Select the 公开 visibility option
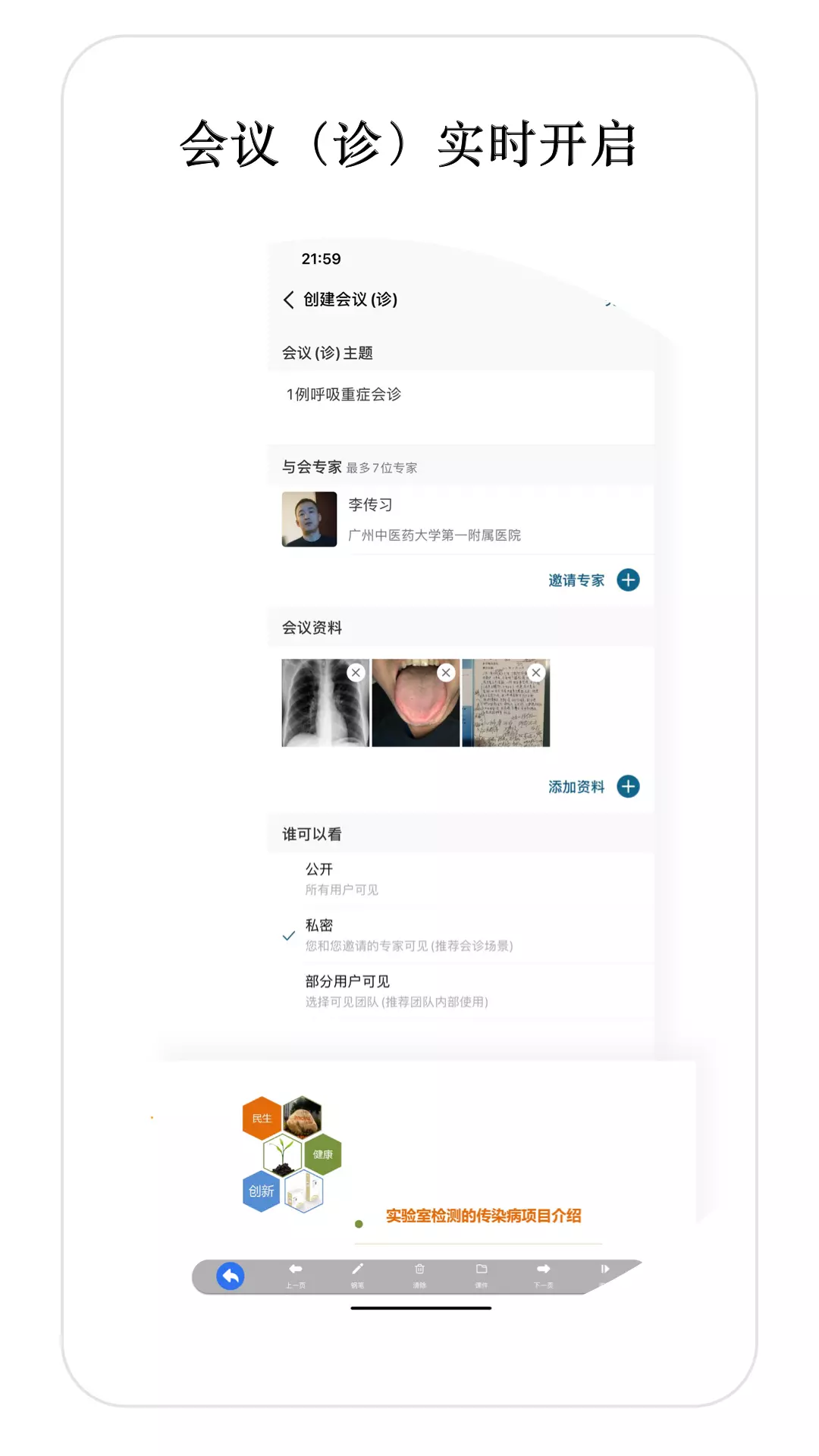Viewport: 819px width, 1456px height. (x=461, y=878)
